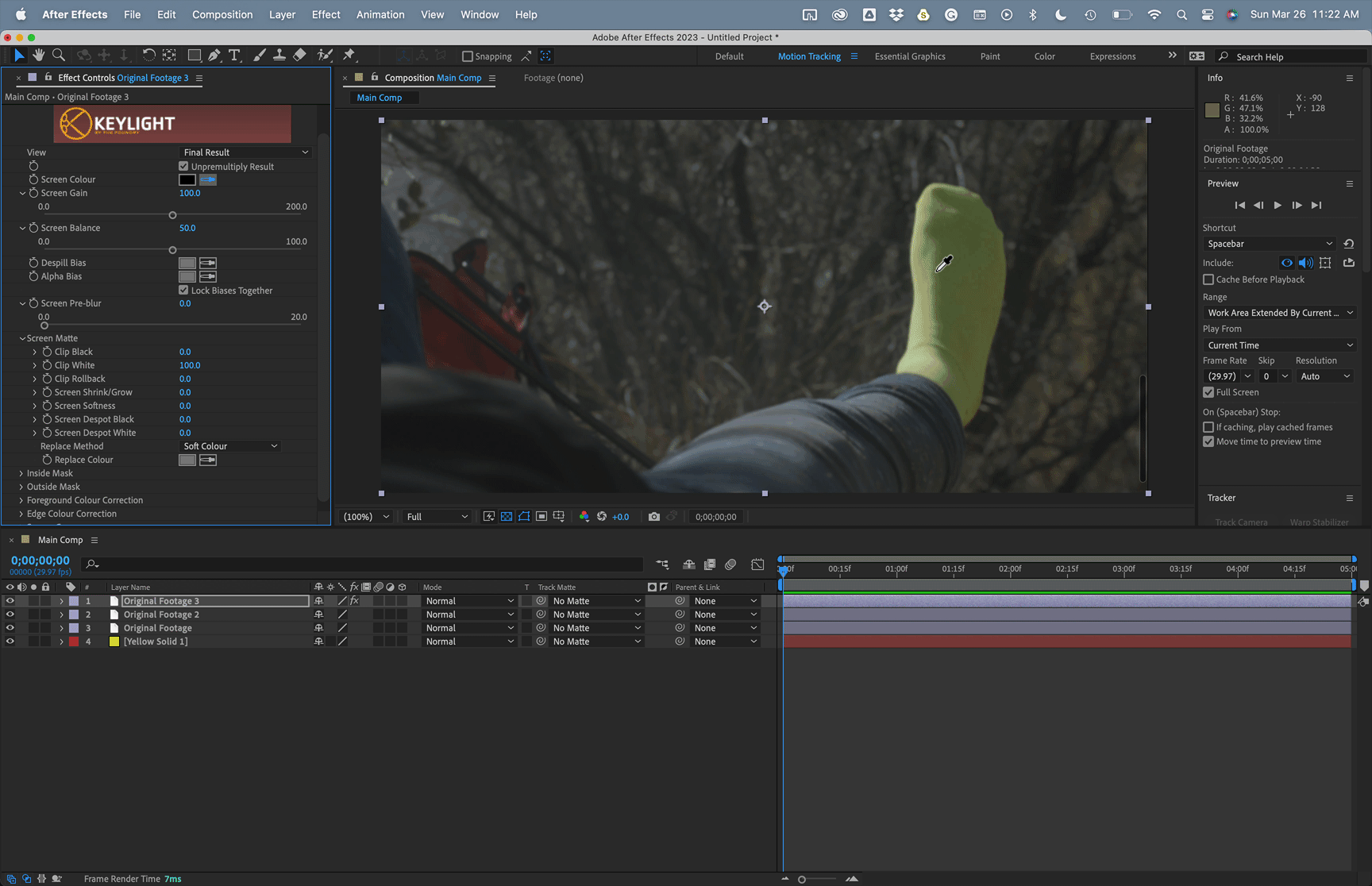Open Composition mini-flowchart icon in timeline
Viewport: 1372px width, 886px height.
662,564
